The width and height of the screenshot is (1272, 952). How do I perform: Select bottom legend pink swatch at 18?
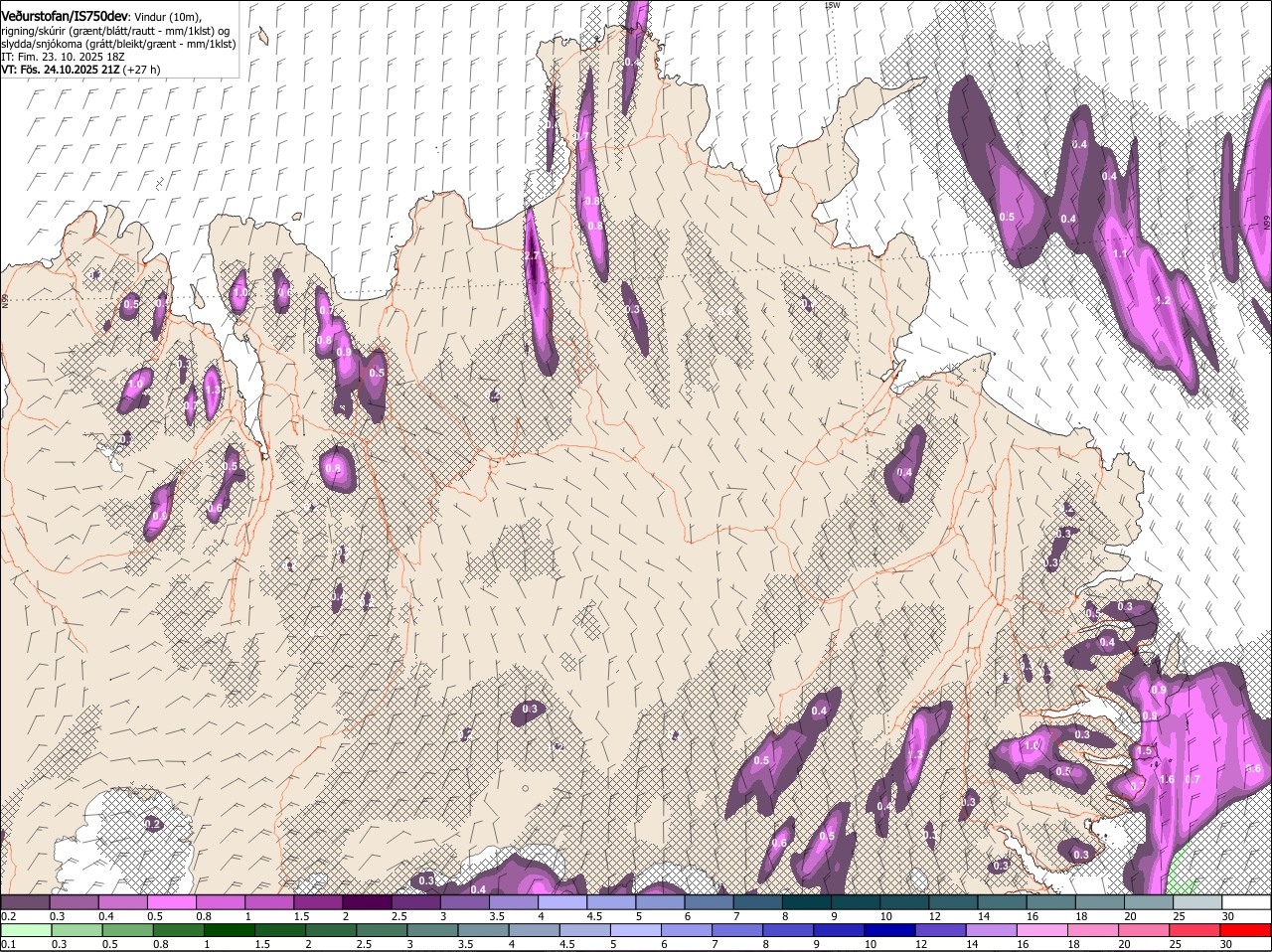pyautogui.click(x=1094, y=930)
